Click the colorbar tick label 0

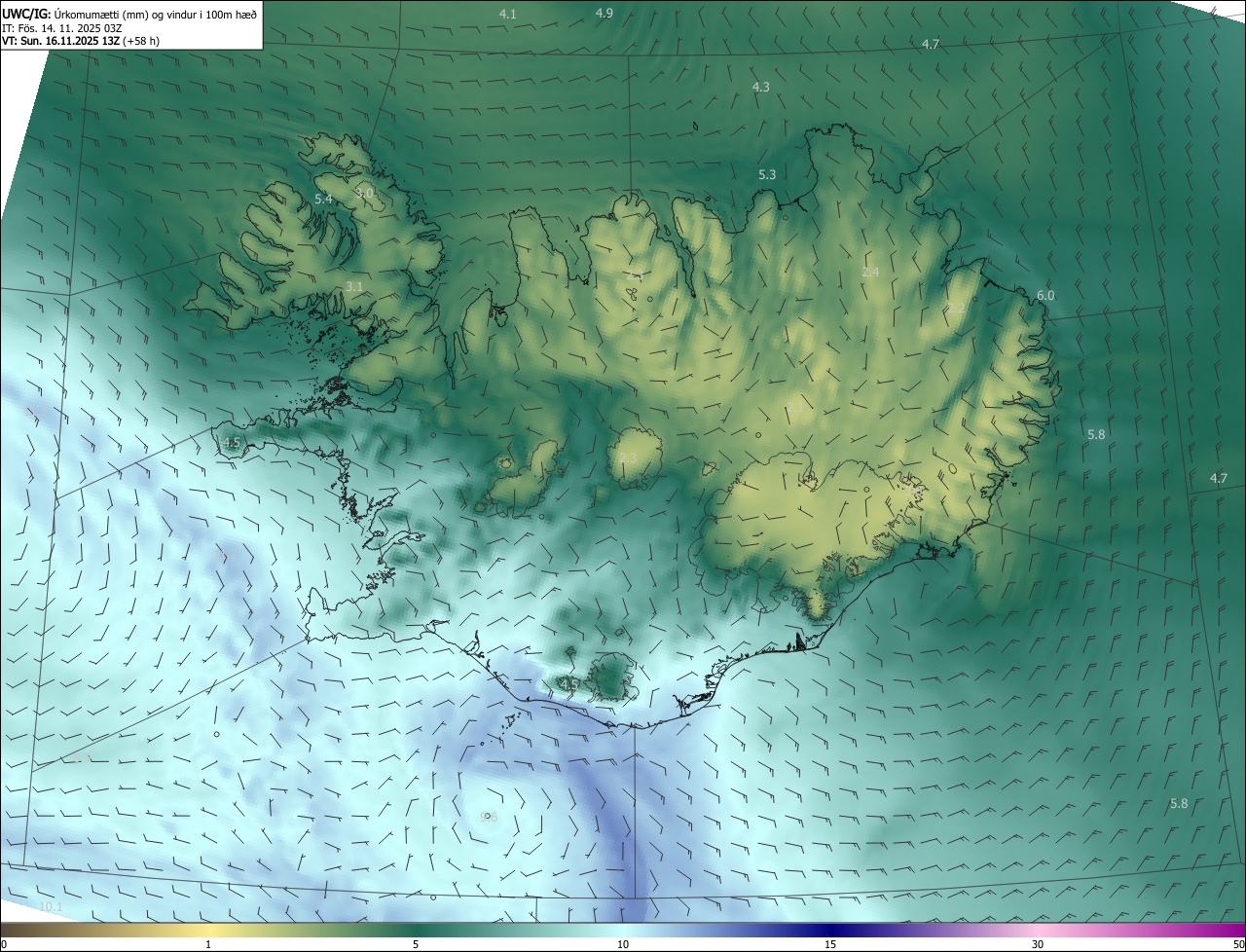point(4,944)
